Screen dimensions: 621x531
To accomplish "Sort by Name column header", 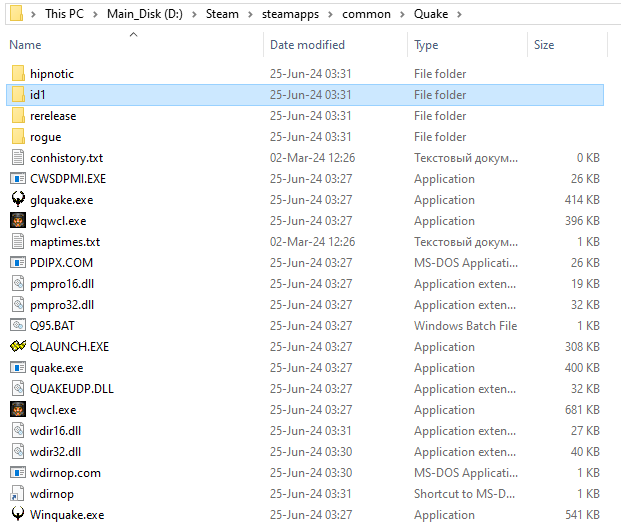I will point(25,45).
